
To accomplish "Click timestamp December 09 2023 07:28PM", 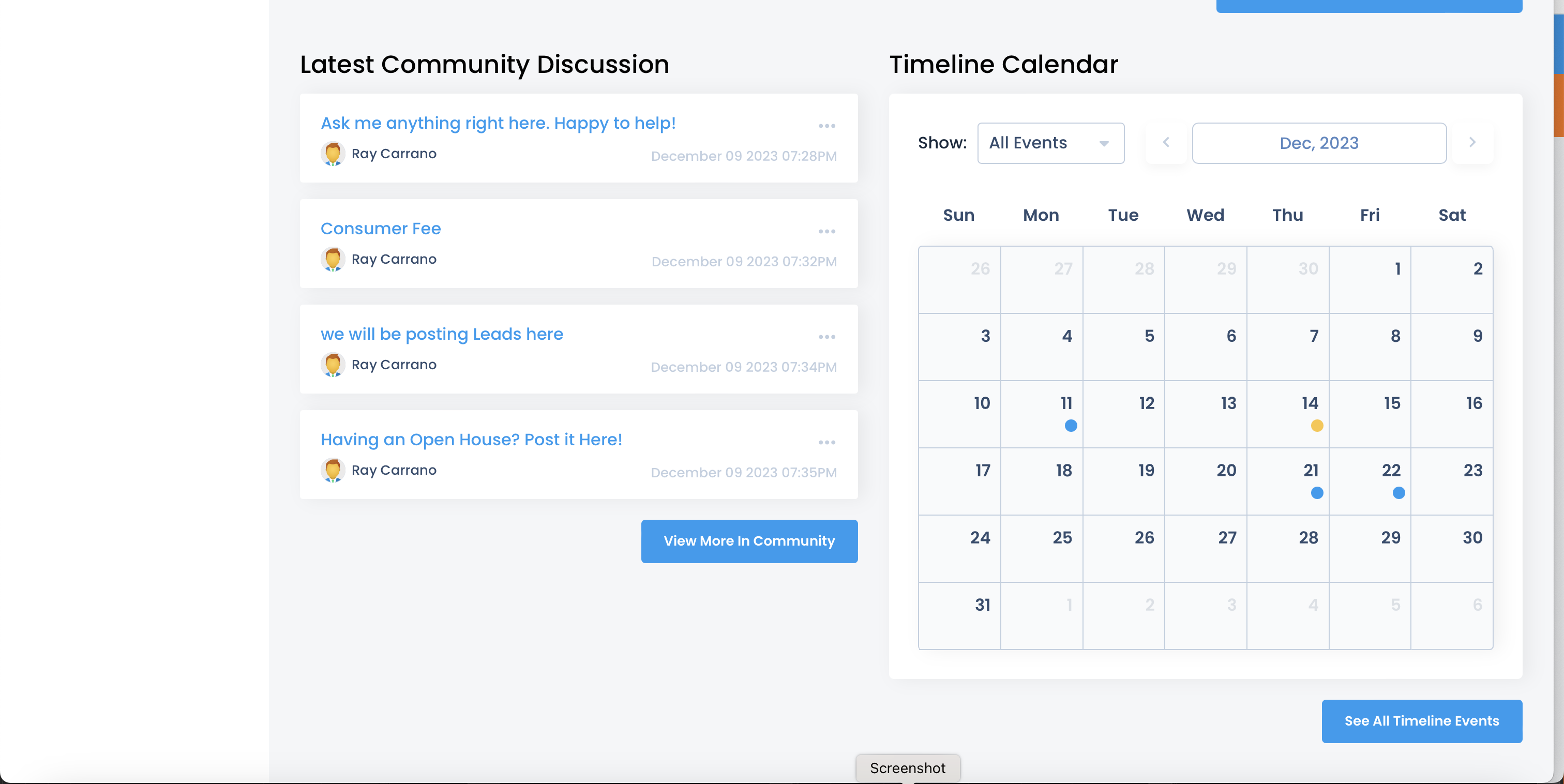I will (x=744, y=156).
